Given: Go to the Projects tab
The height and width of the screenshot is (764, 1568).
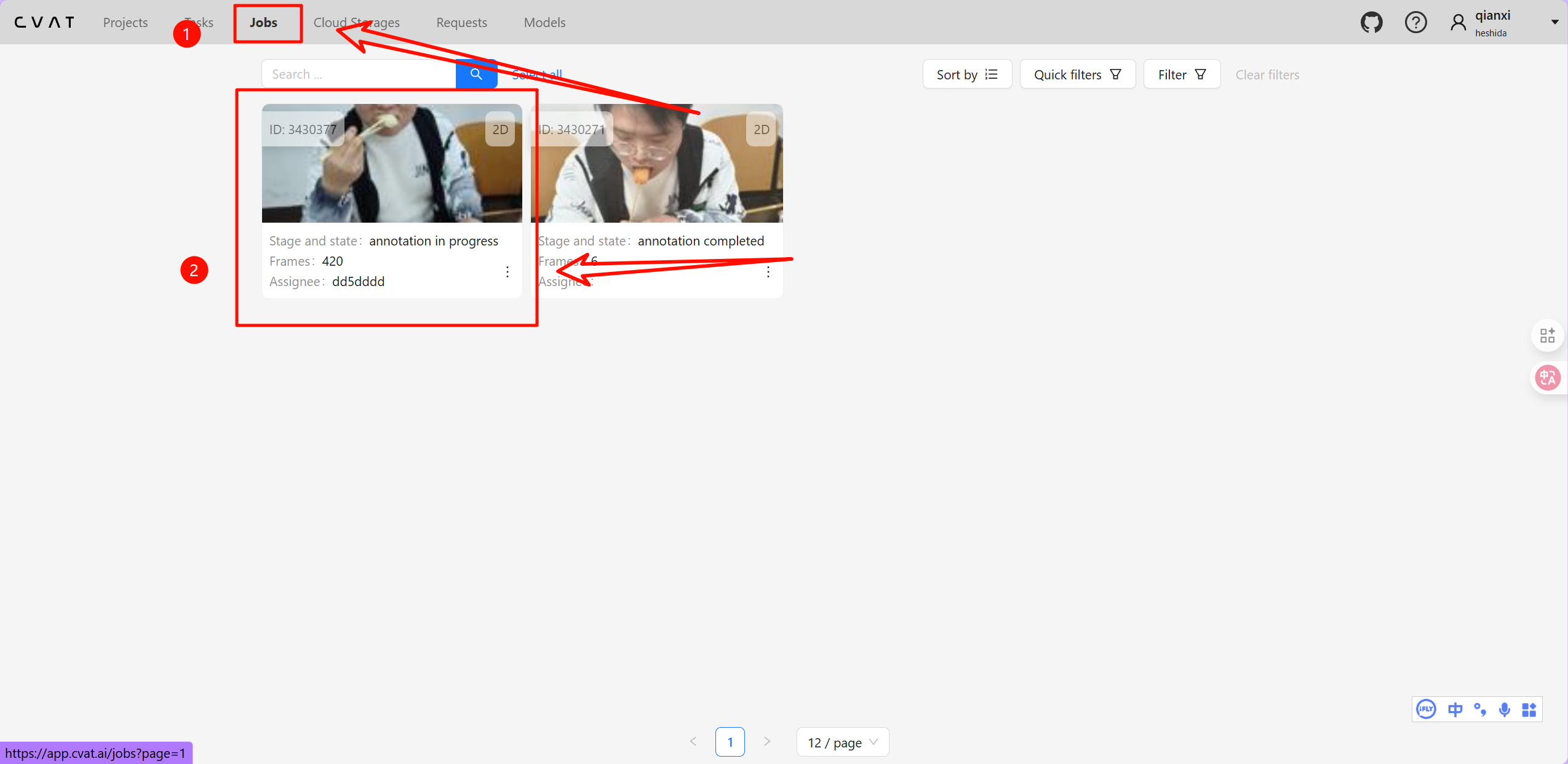Looking at the screenshot, I should (125, 23).
